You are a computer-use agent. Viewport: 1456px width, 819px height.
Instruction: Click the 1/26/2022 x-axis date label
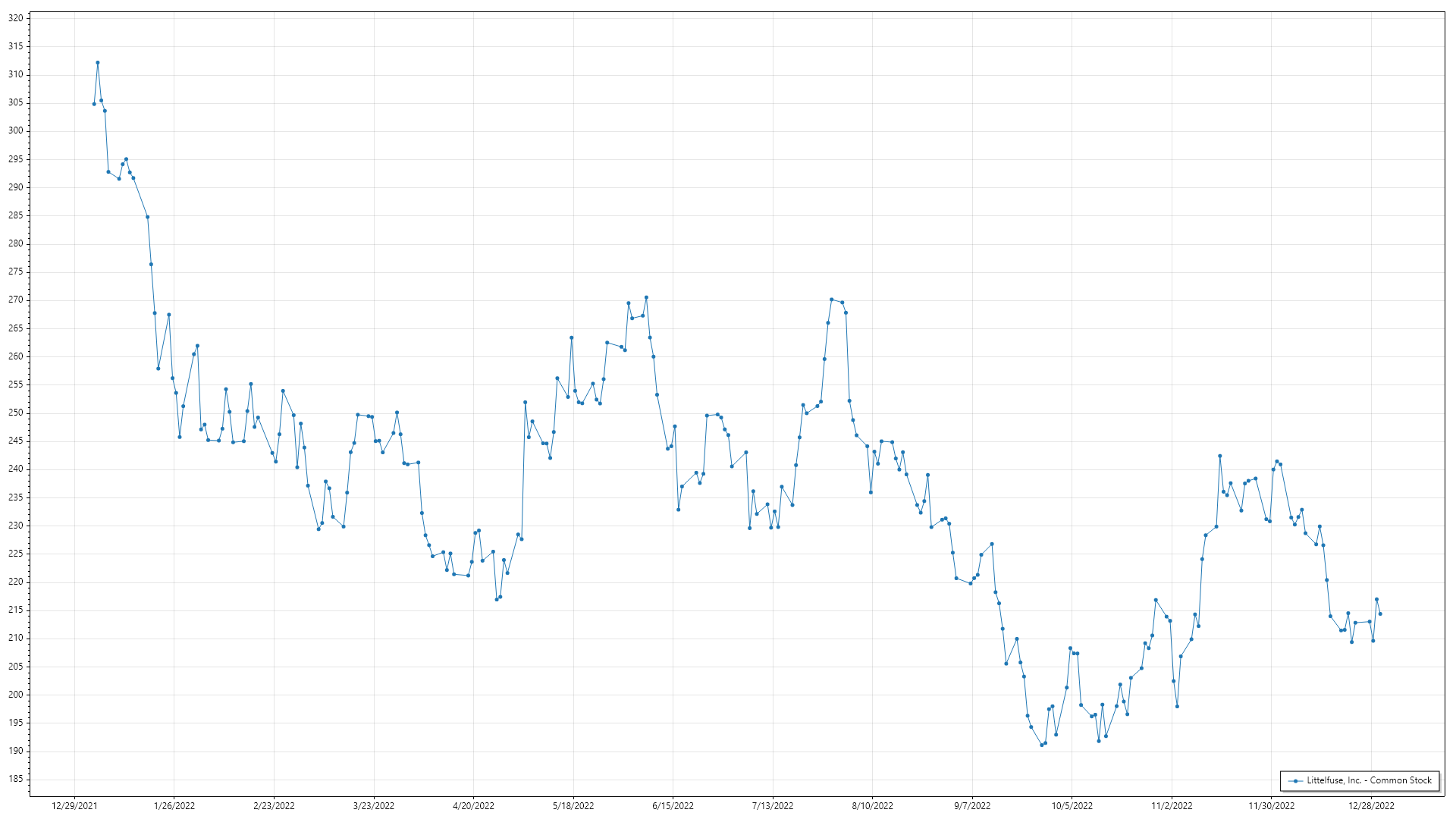coord(174,805)
